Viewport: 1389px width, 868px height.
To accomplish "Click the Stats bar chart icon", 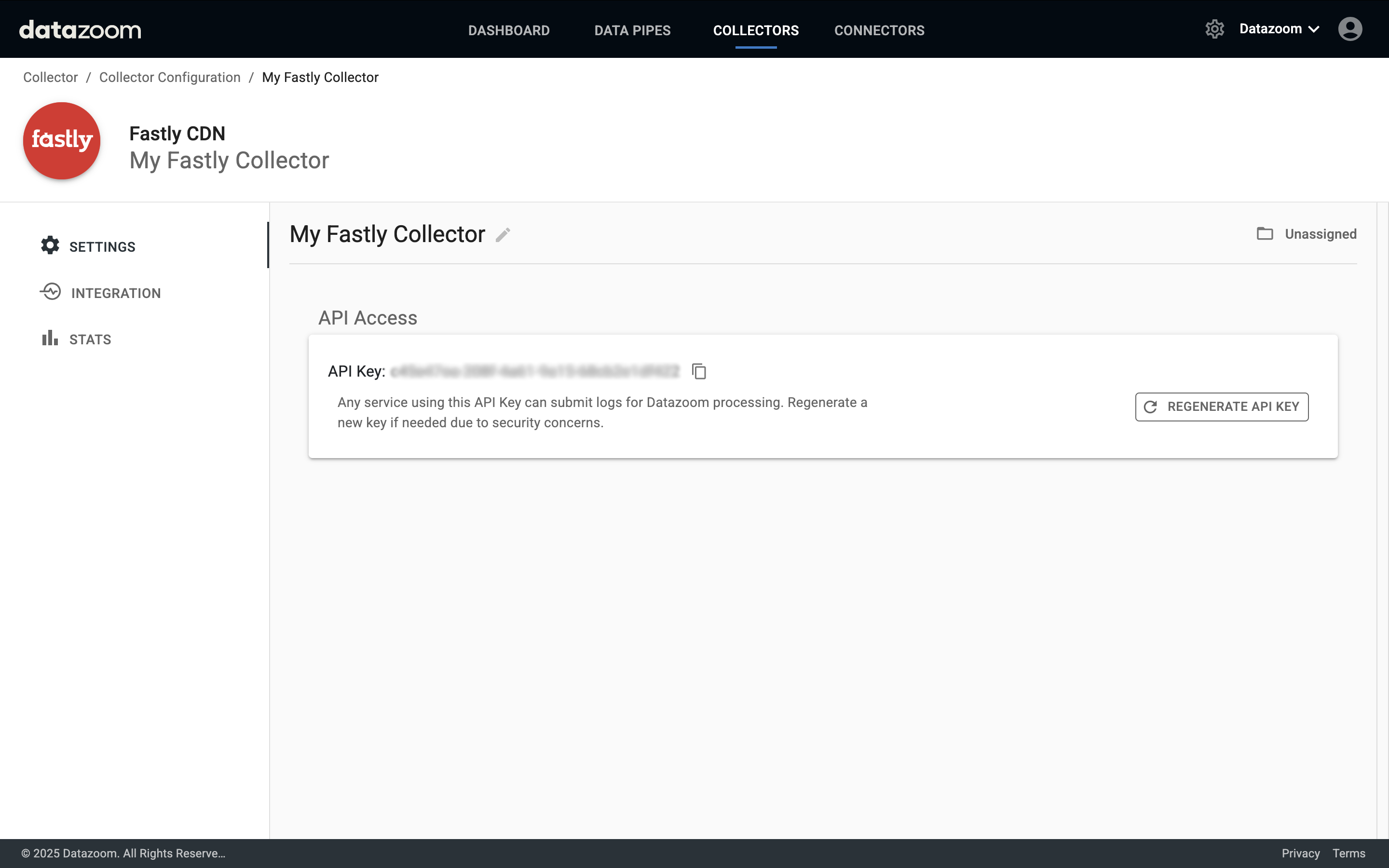I will point(50,338).
